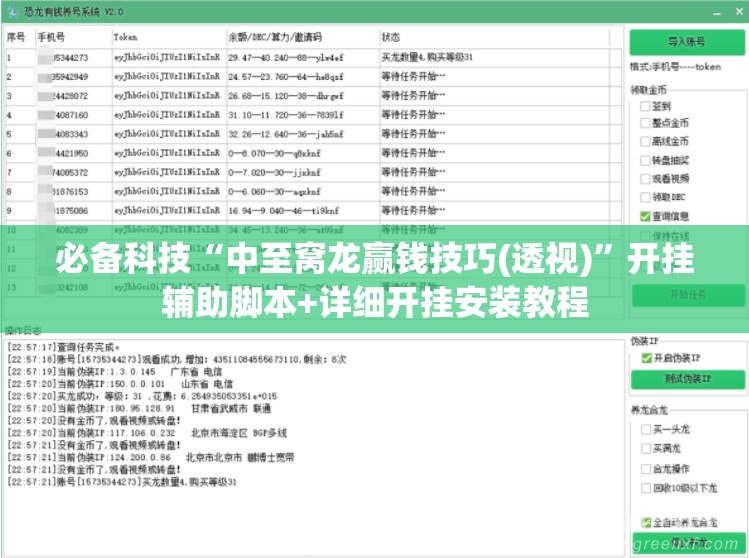The image size is (749, 558).
Task: Click log line 伪装IP 180.95.128.91 甘肃省武威市
Action: (139, 408)
